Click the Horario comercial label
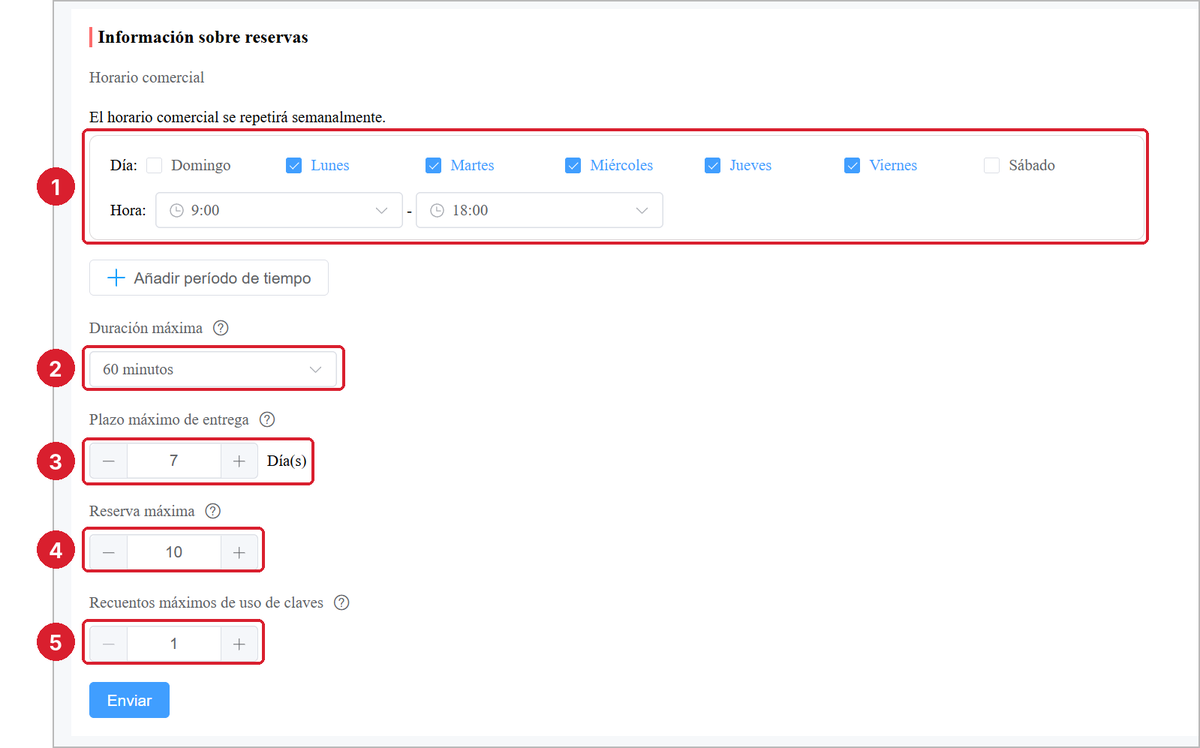 147,77
